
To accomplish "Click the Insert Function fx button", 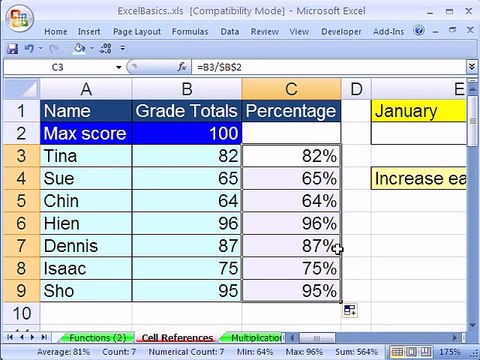I will [x=182, y=67].
